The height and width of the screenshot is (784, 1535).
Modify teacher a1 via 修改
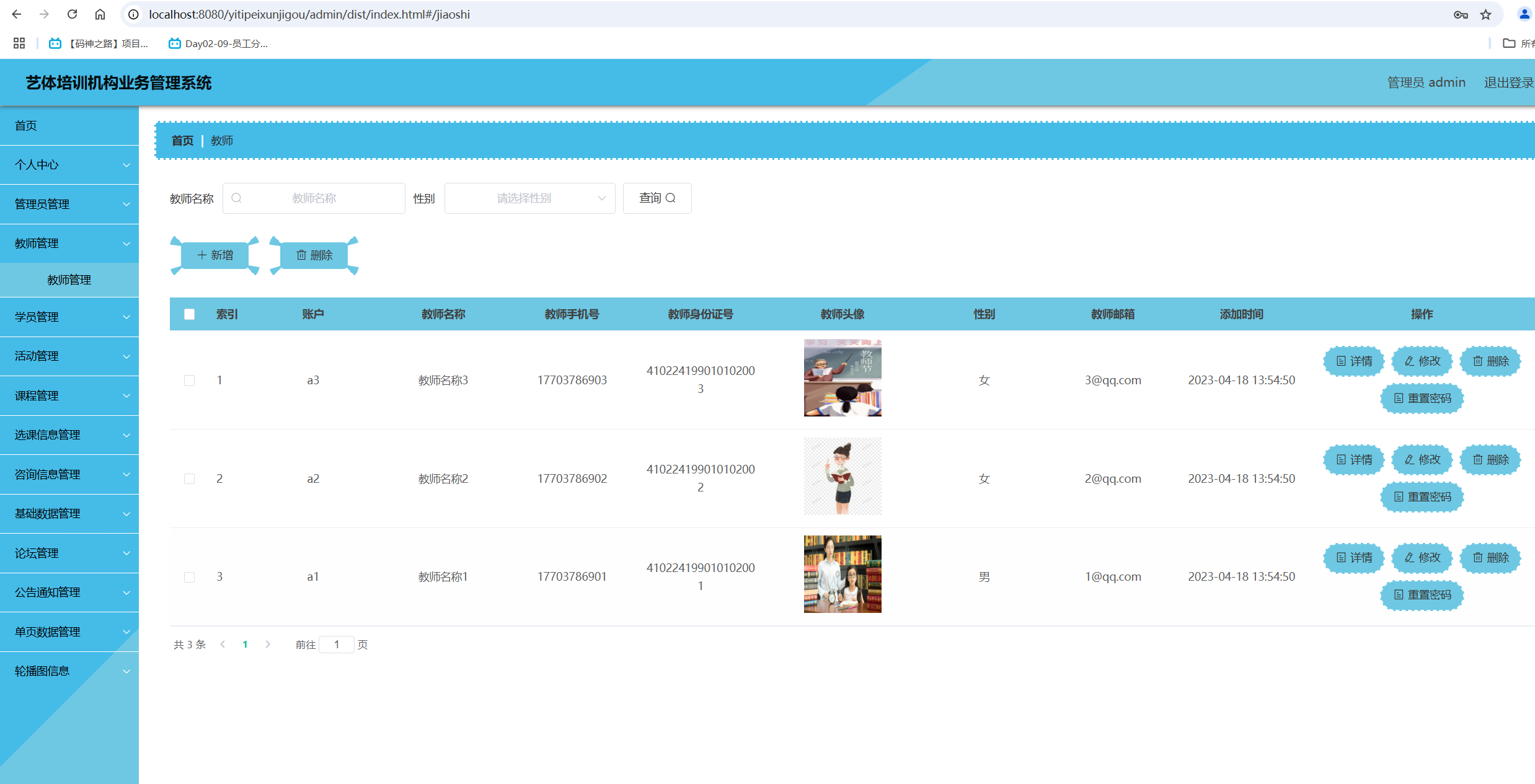1422,558
